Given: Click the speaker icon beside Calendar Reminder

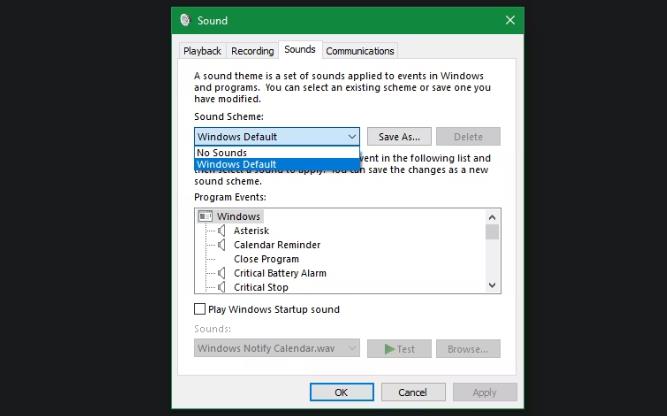Looking at the screenshot, I should (x=222, y=245).
